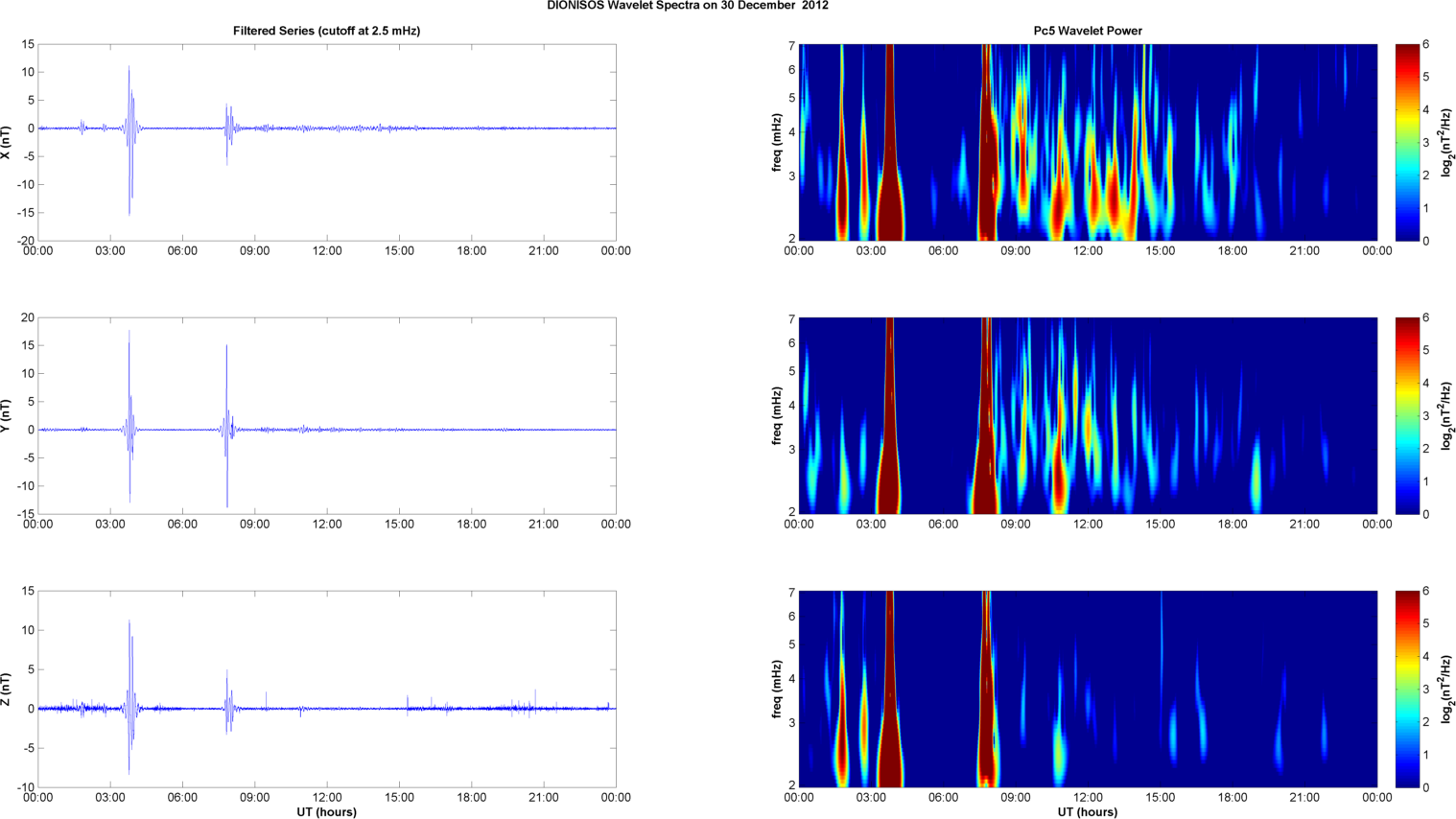Click UT (hours) label below bottom wavelet spectrogram
1456x819 pixels.
tap(1088, 812)
